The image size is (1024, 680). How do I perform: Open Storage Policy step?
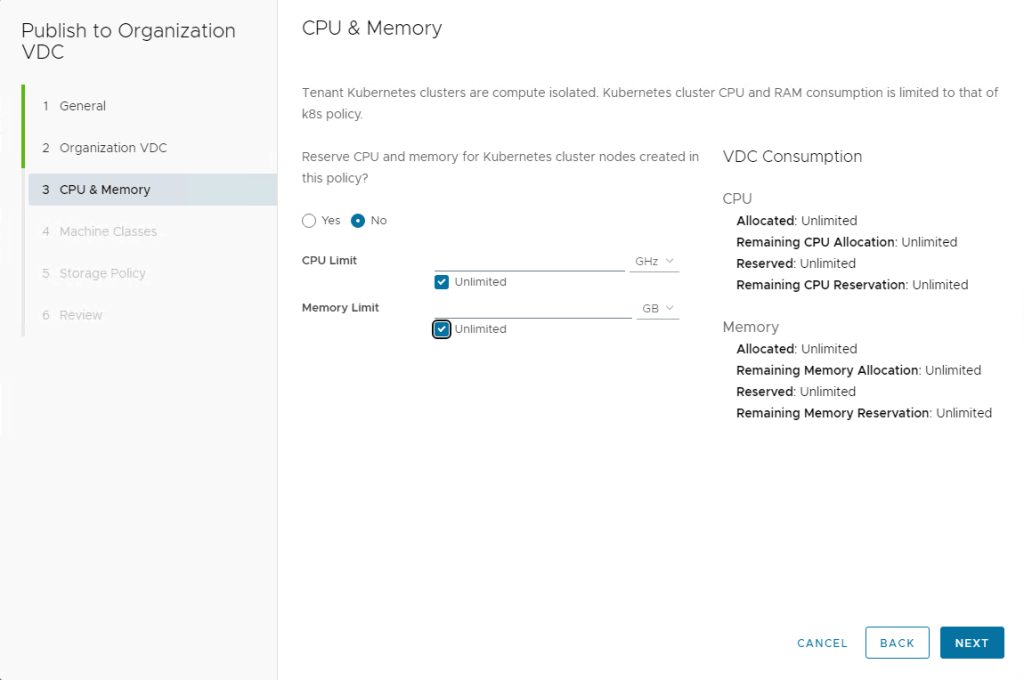102,274
